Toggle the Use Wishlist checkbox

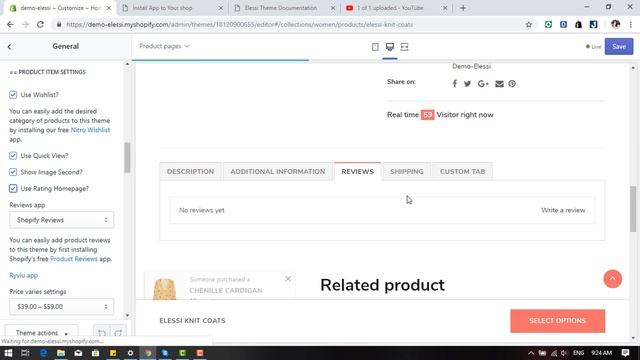pos(13,95)
